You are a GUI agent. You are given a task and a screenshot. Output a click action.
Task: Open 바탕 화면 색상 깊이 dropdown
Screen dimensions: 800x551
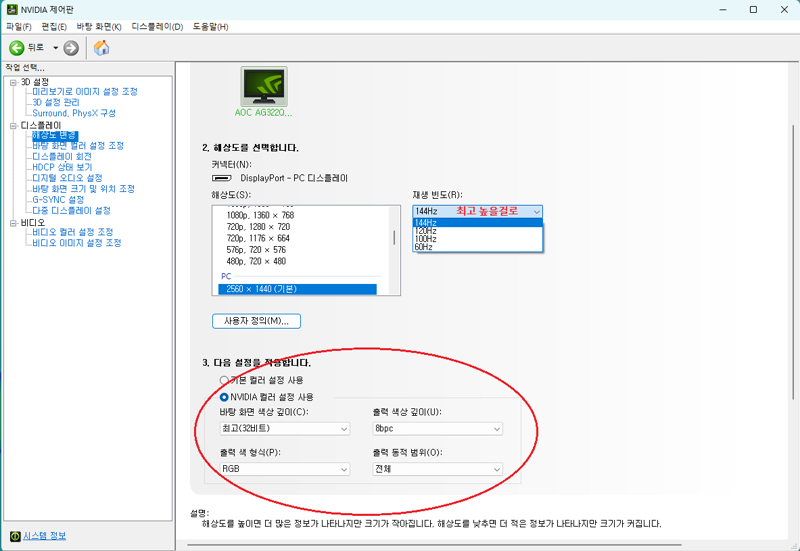[x=285, y=429]
